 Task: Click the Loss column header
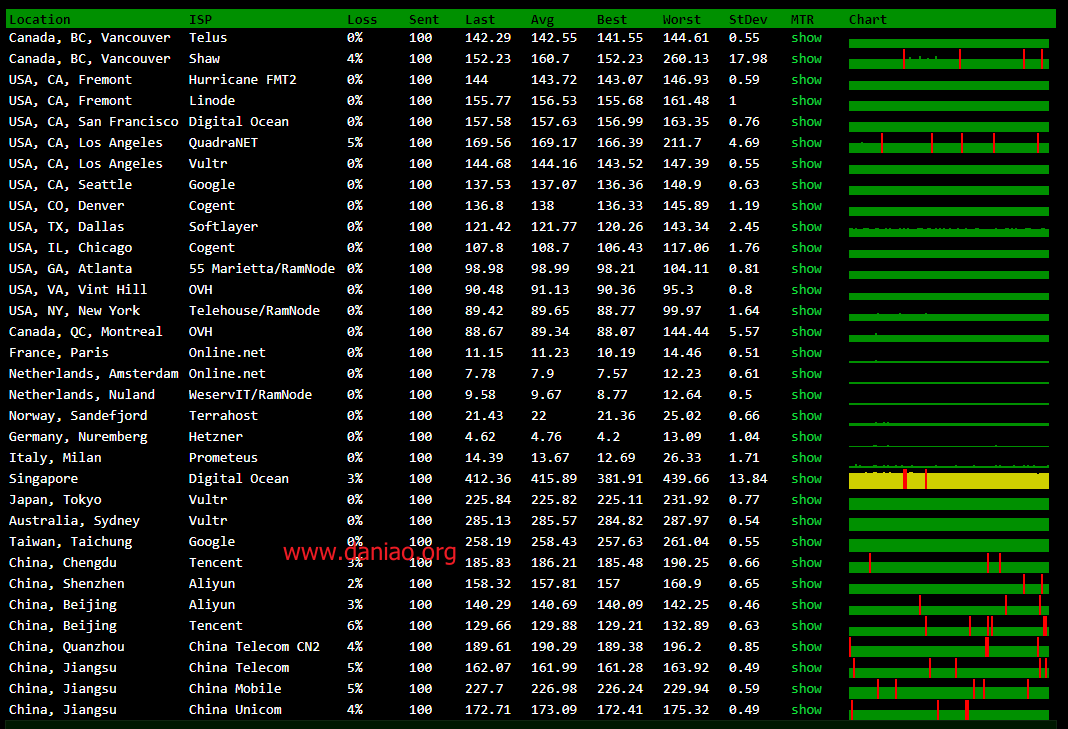(x=362, y=20)
